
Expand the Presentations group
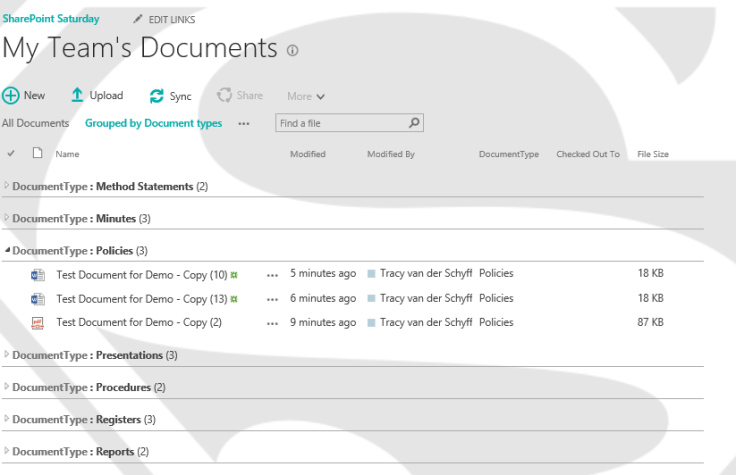tap(8, 355)
